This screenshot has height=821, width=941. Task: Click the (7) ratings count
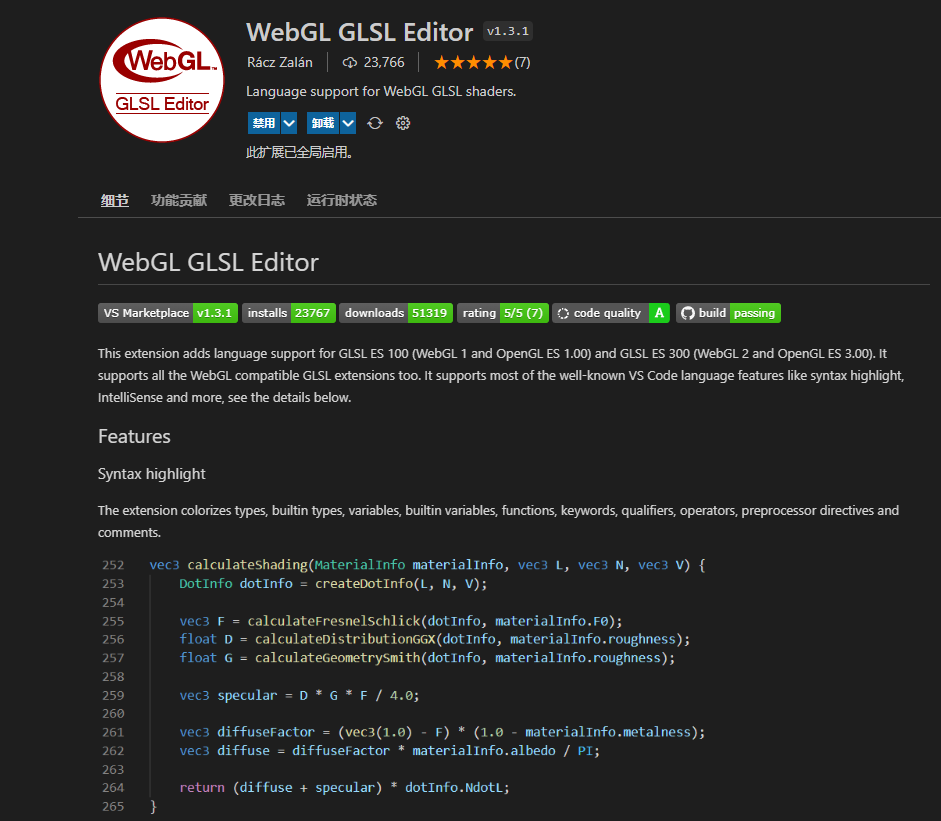[523, 62]
